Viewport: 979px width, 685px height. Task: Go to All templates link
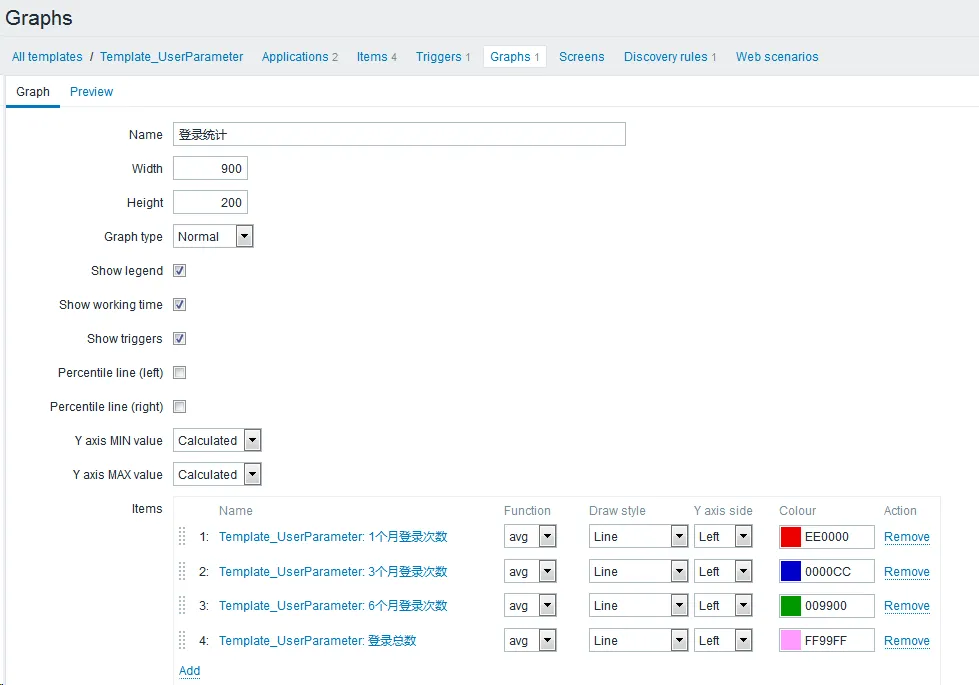coord(47,57)
